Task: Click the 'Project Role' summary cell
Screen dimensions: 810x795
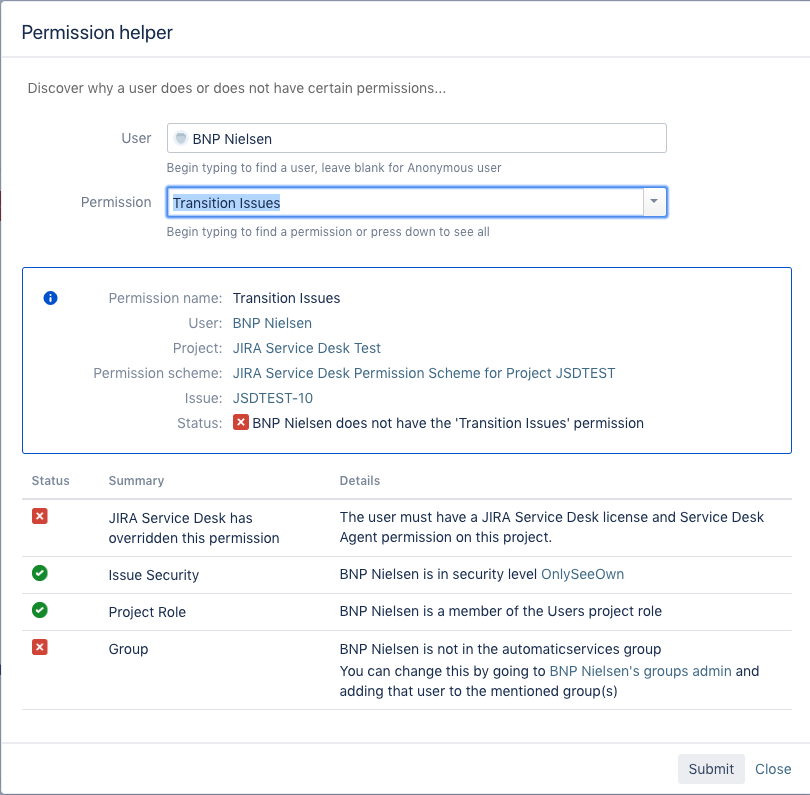Action: tap(147, 612)
